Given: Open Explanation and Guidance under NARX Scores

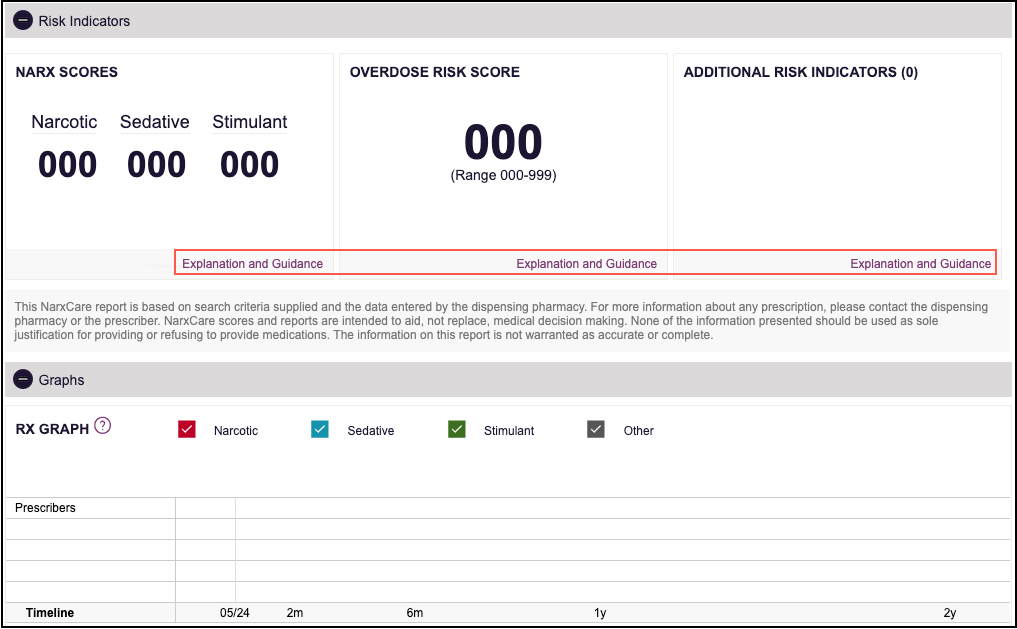Looking at the screenshot, I should [x=254, y=263].
